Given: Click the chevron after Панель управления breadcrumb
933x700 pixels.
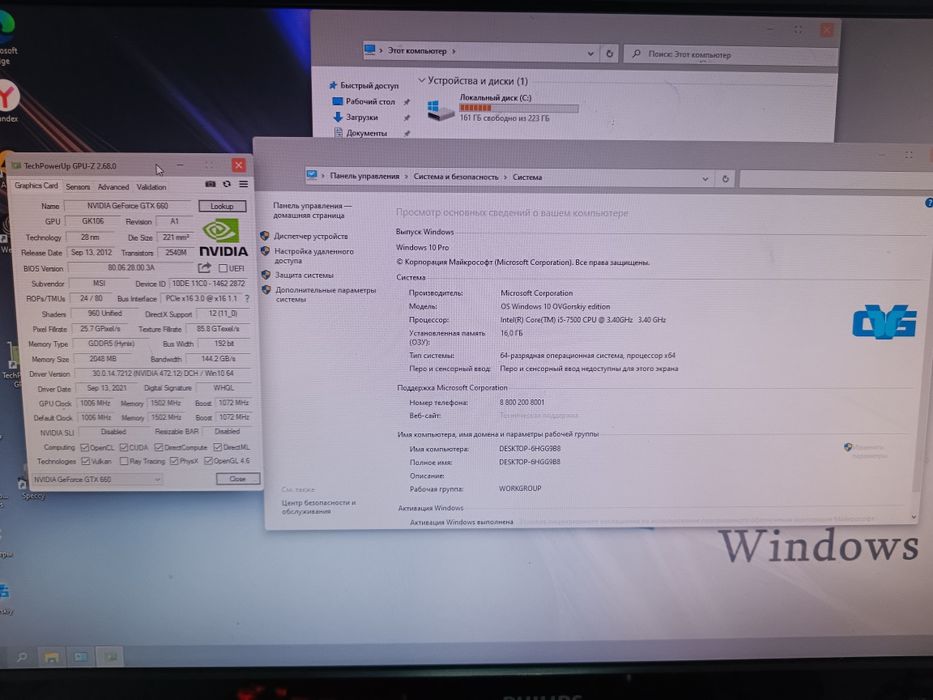Looking at the screenshot, I should (x=407, y=176).
